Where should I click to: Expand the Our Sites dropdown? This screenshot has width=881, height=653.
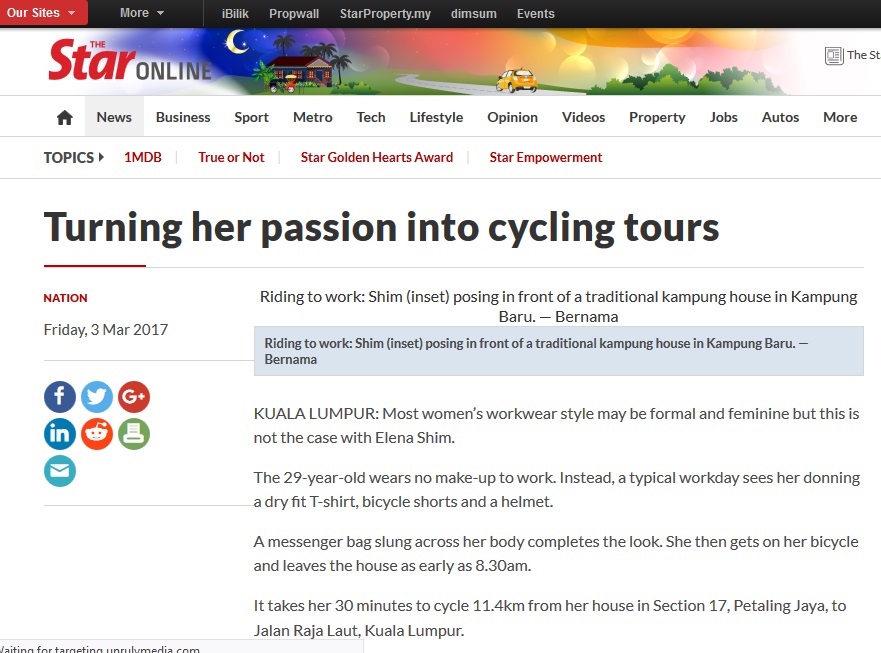point(41,13)
